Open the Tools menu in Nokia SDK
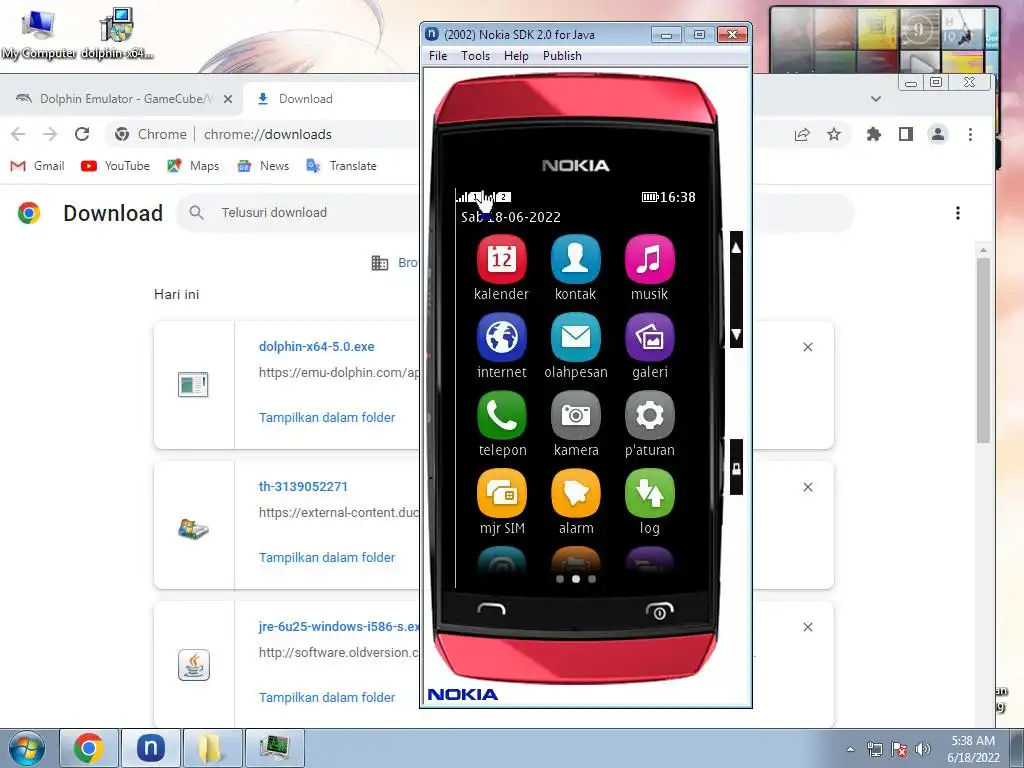1024x768 pixels. pyautogui.click(x=475, y=56)
